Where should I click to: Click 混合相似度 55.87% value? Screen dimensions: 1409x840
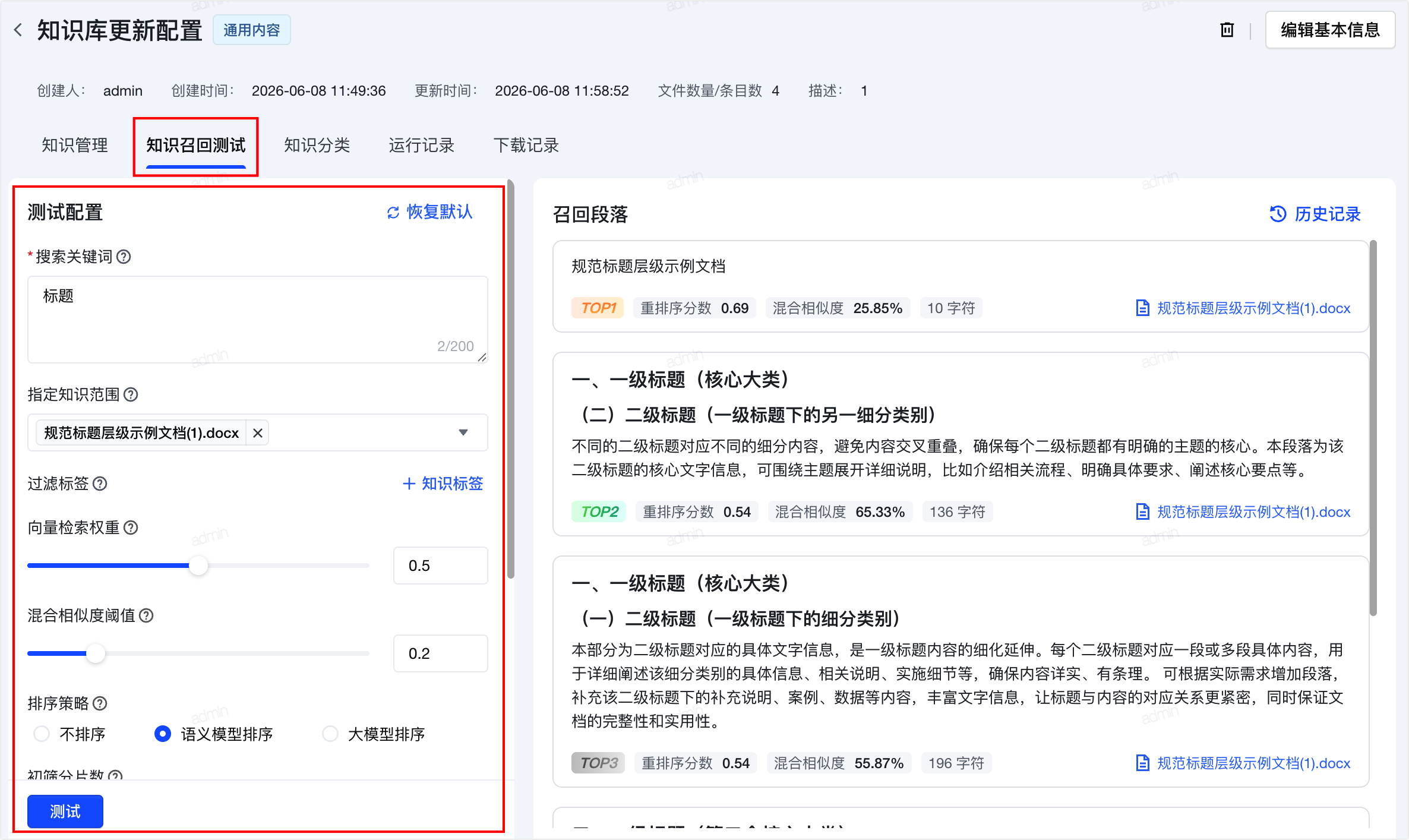tap(879, 763)
